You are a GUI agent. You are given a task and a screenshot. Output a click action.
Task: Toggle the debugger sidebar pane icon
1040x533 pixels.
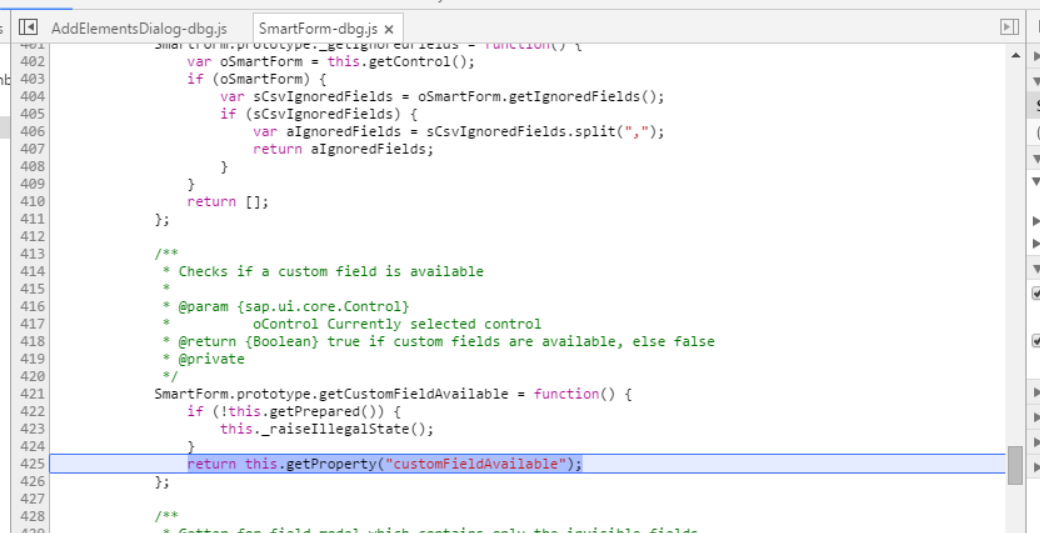coord(1009,27)
